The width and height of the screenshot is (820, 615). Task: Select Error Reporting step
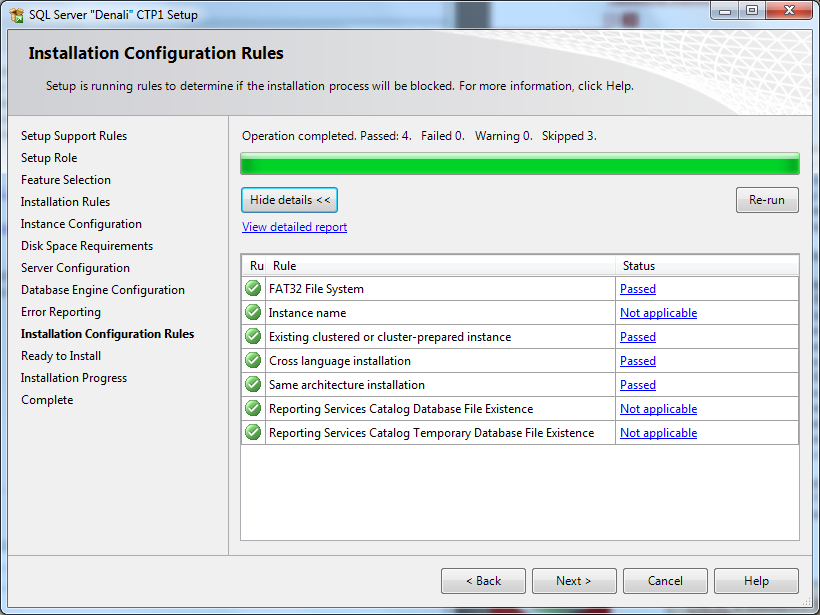pos(61,312)
